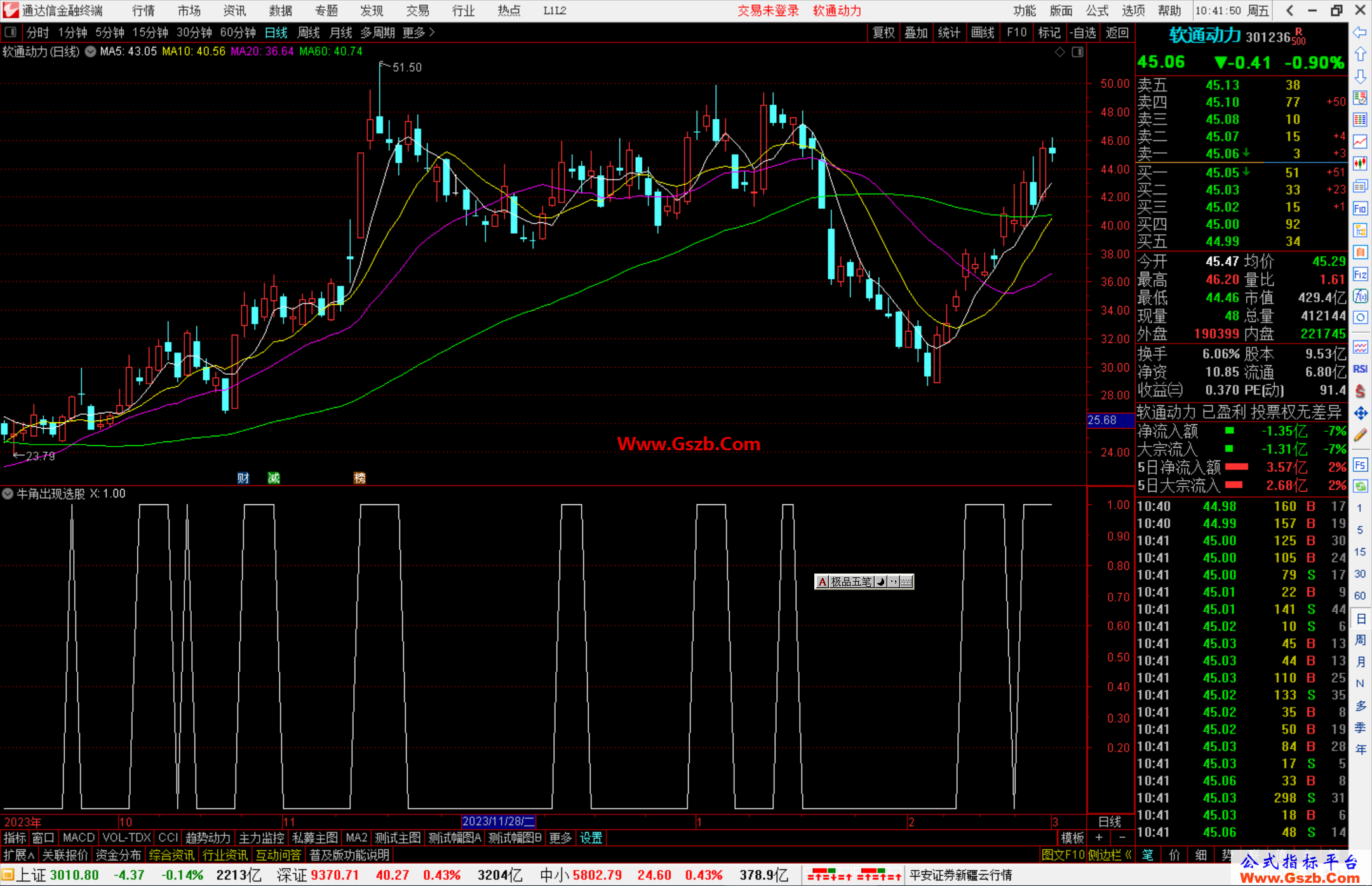Screen dimensions: 1372x886
Task: Click the 财 marker on the chart
Action: point(243,478)
